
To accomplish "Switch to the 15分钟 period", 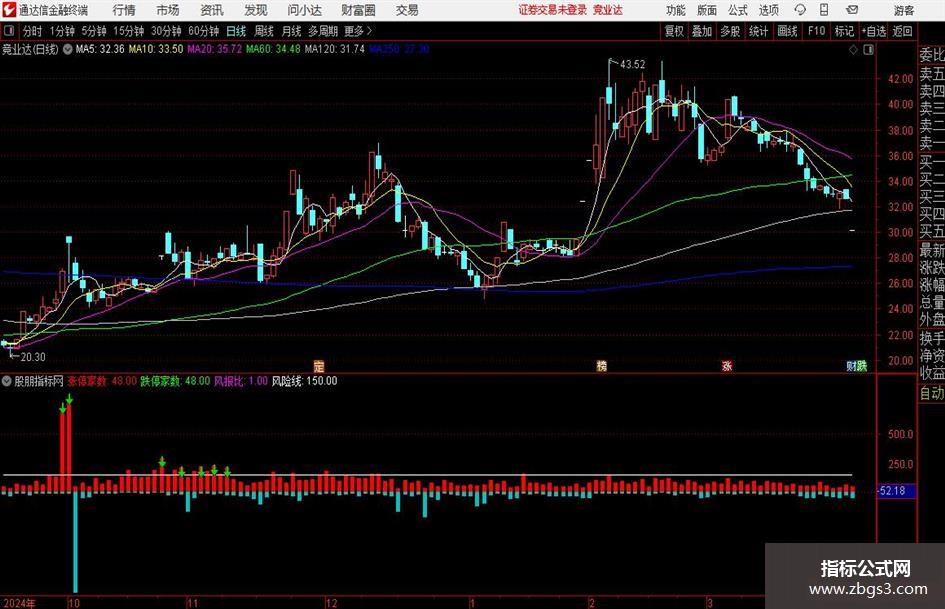I will (x=128, y=31).
